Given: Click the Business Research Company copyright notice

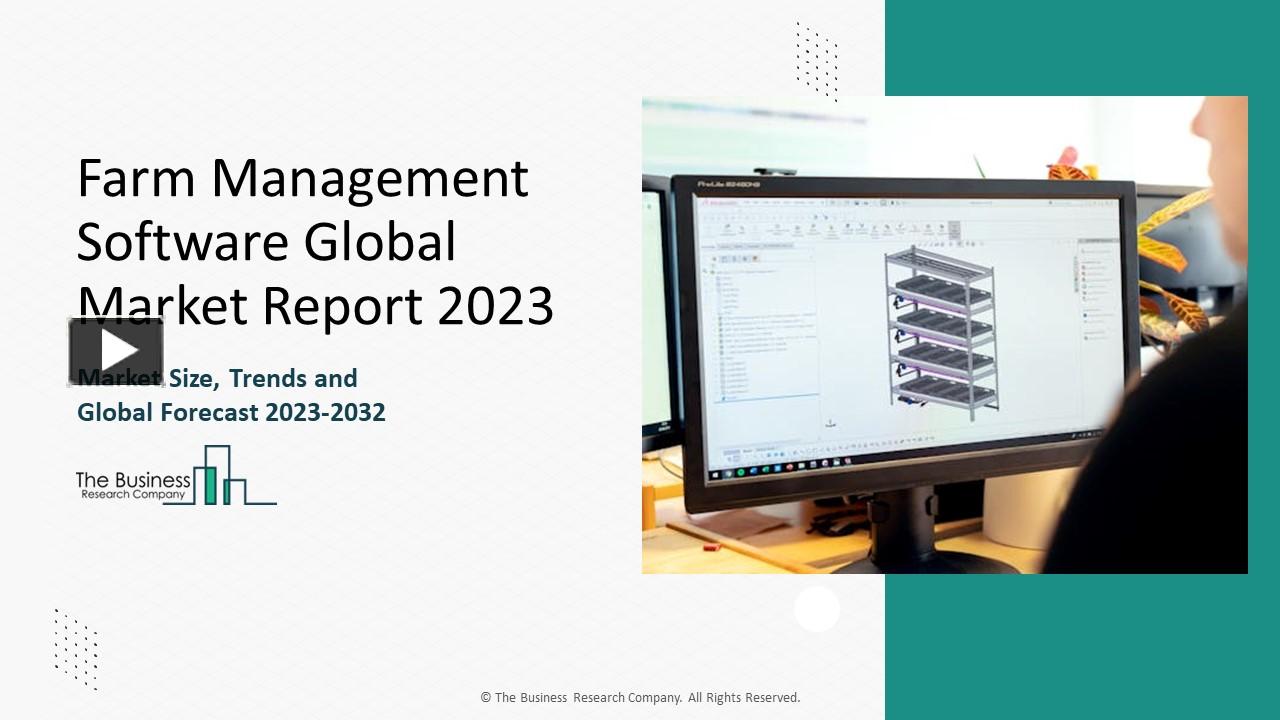Looking at the screenshot, I should [x=640, y=697].
